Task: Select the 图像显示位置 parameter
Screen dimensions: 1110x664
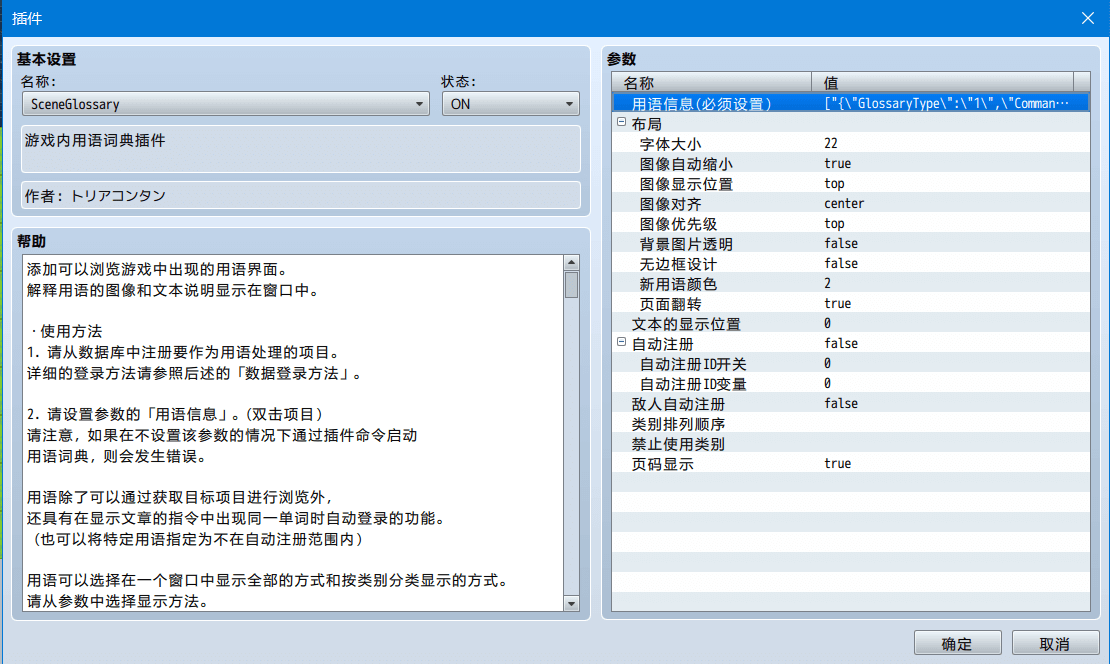Action: pyautogui.click(x=850, y=183)
